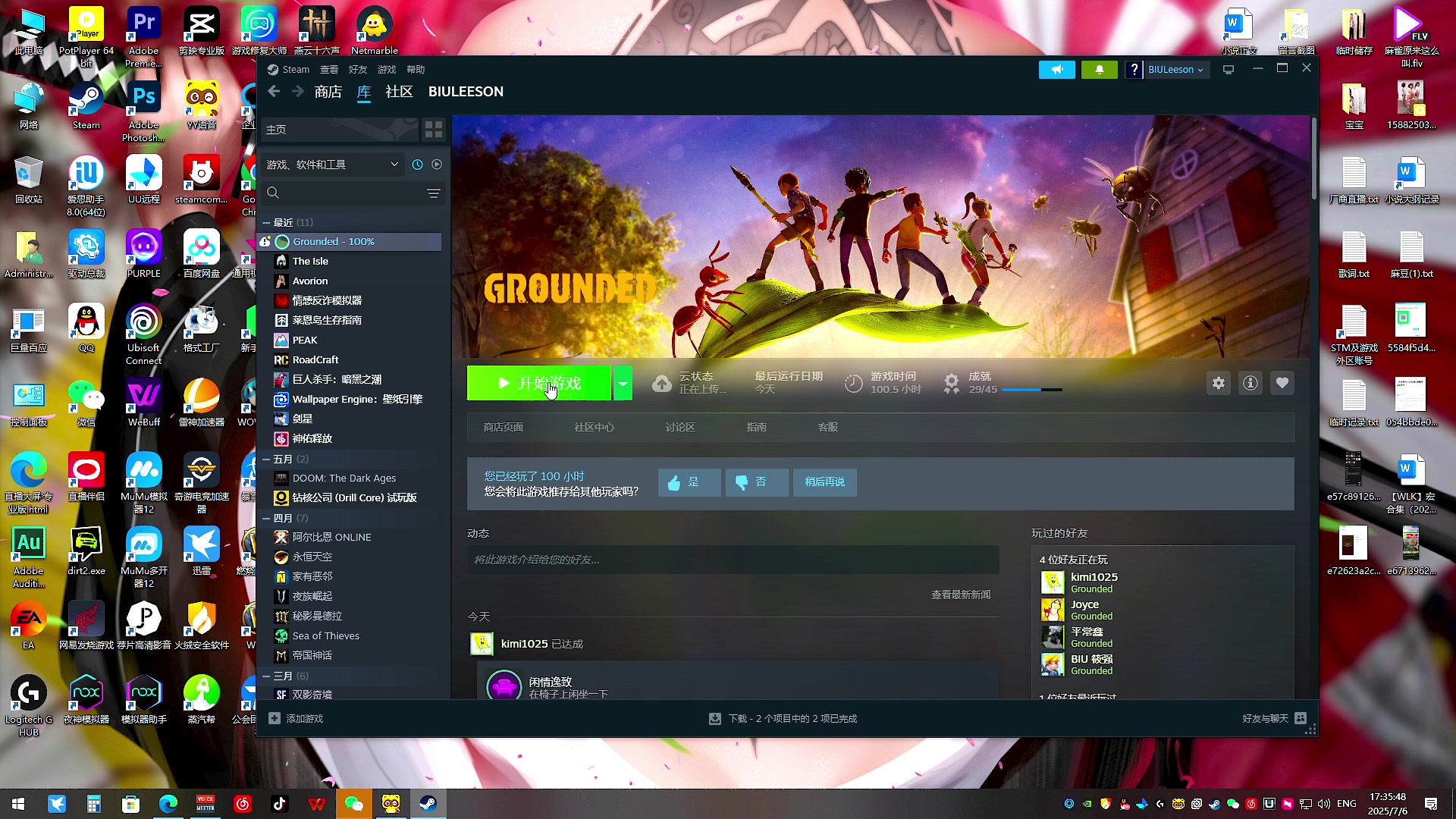Open the Games menu in Steam
Screen dimensions: 1456x819
387,69
